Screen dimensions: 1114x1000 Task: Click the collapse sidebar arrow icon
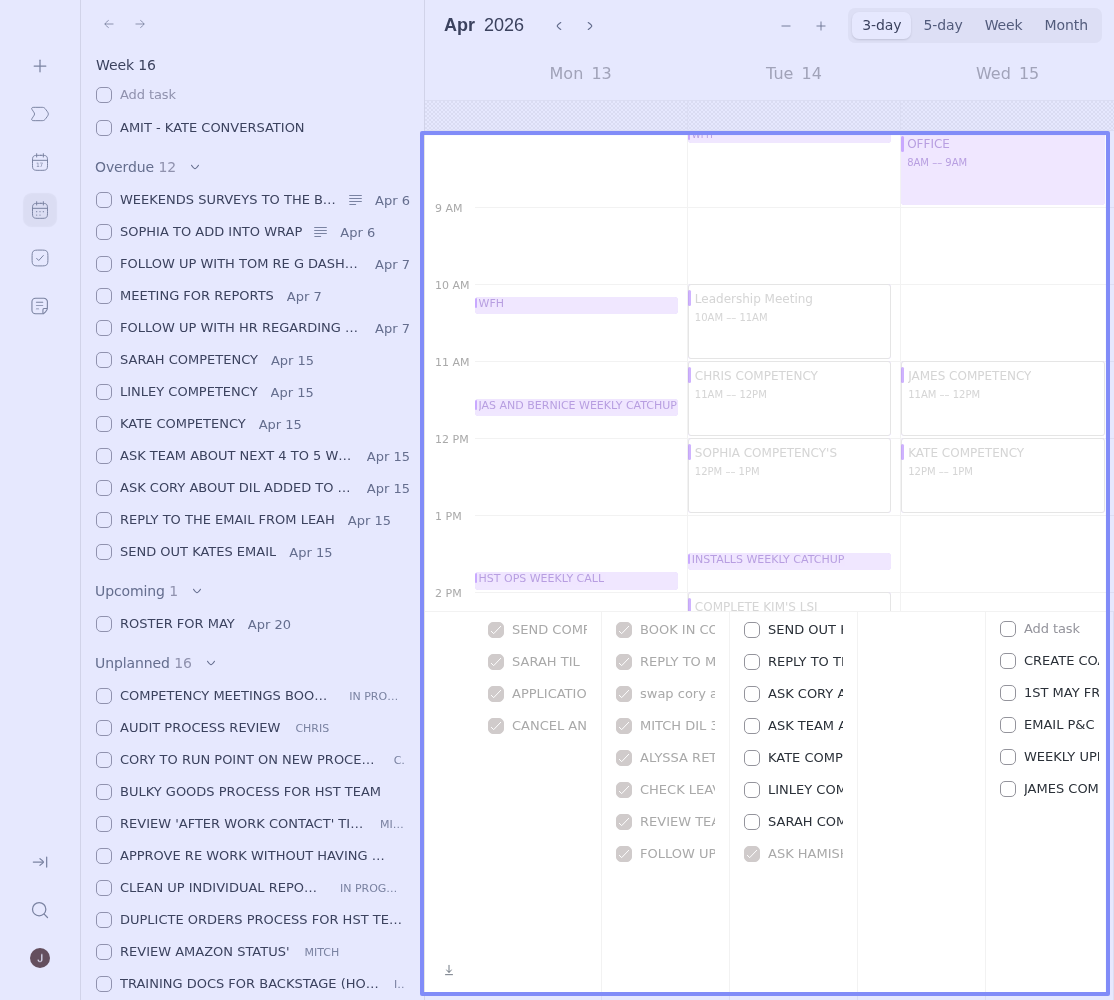(40, 862)
